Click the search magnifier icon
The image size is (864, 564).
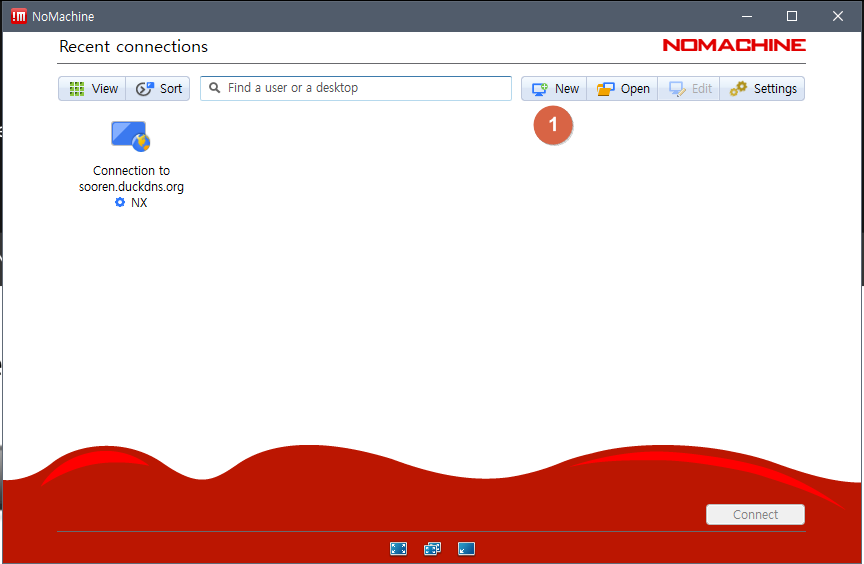[215, 88]
